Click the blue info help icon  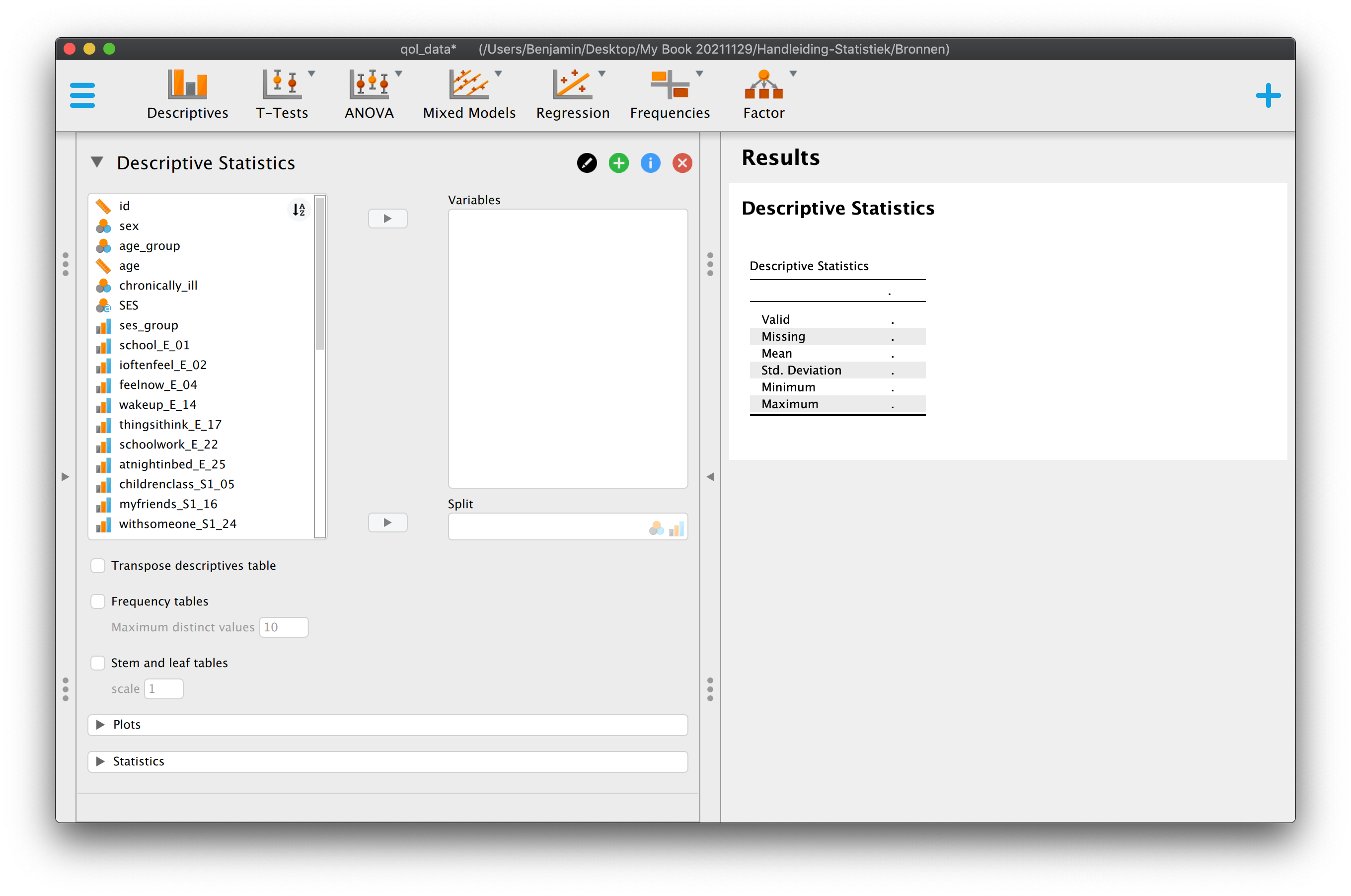click(650, 163)
